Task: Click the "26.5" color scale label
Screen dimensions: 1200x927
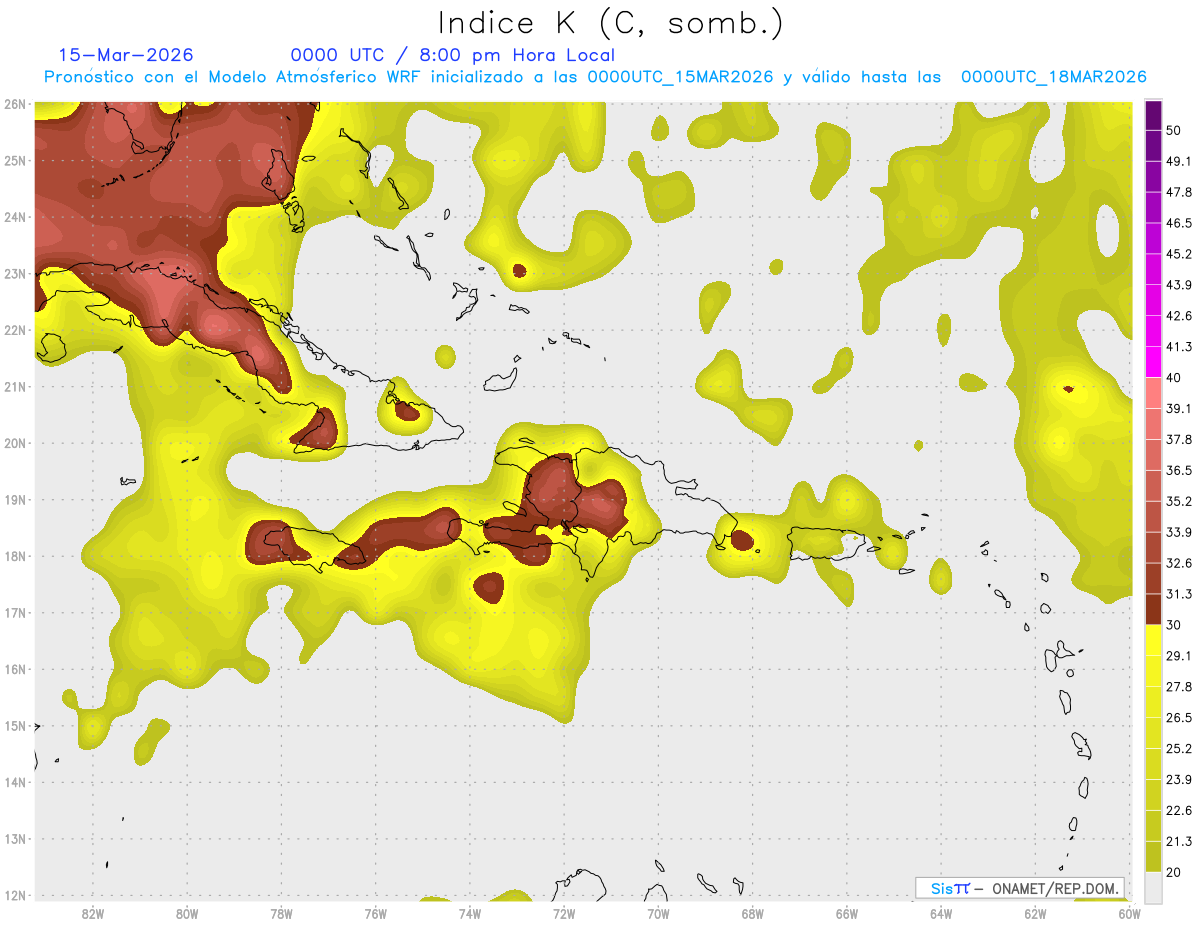Action: coord(1179,717)
